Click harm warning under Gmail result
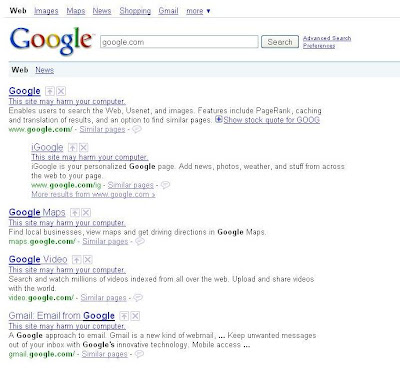 [x=67, y=326]
